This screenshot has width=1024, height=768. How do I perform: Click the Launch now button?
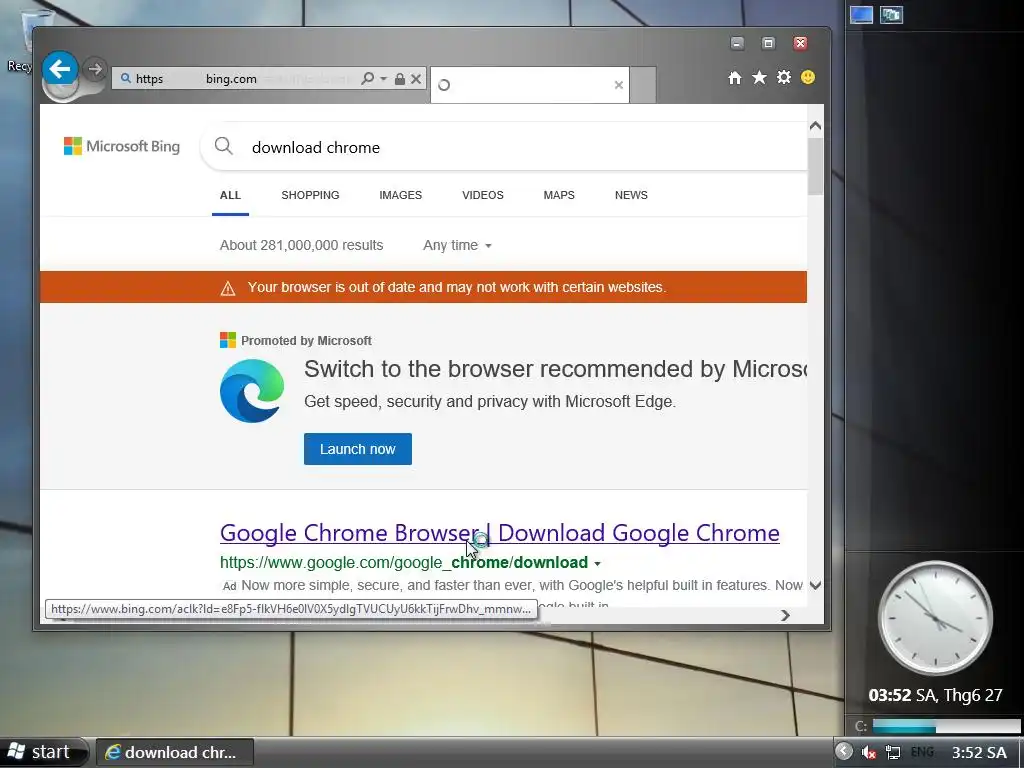pos(358,449)
